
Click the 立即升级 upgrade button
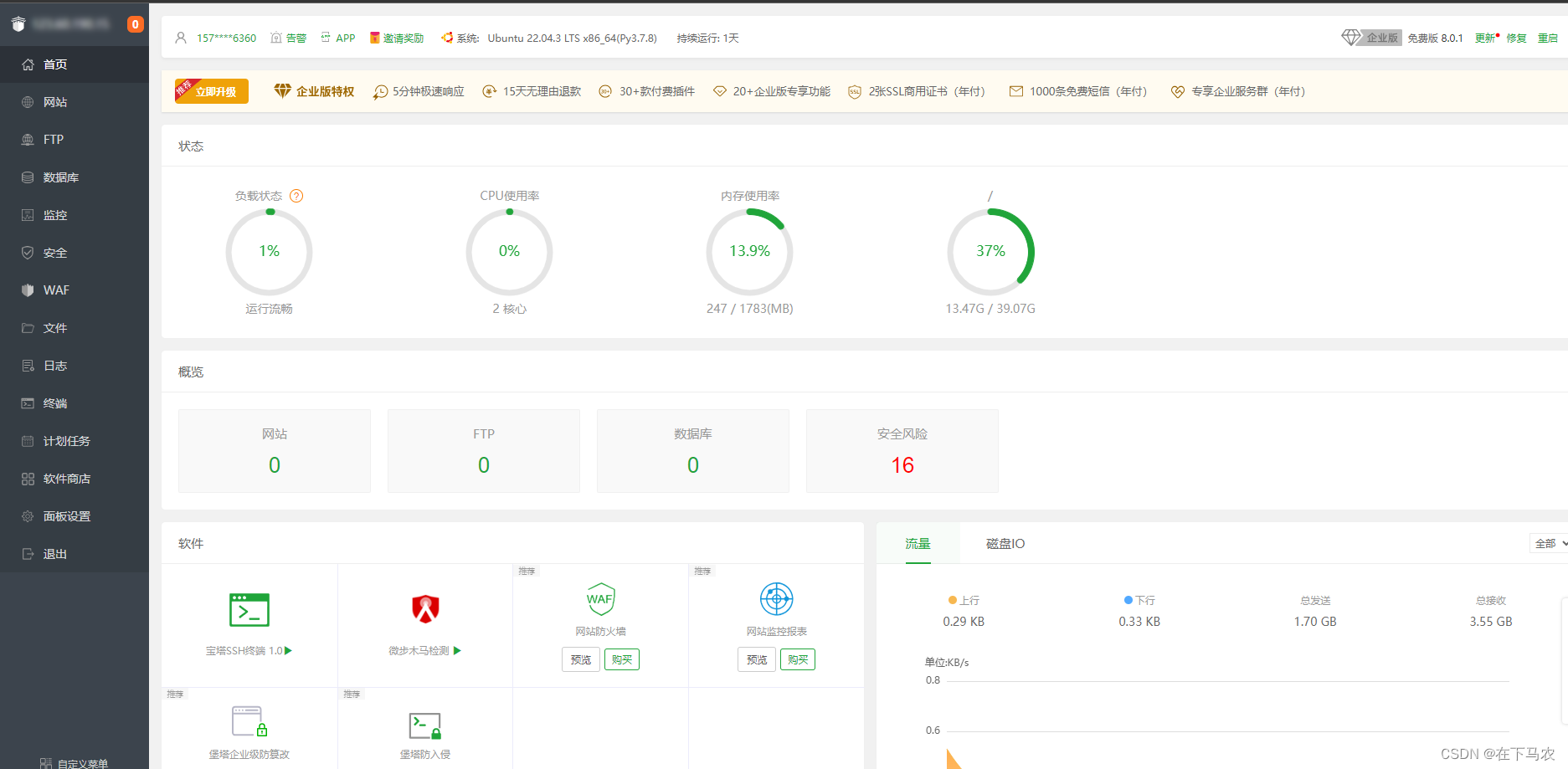(212, 91)
